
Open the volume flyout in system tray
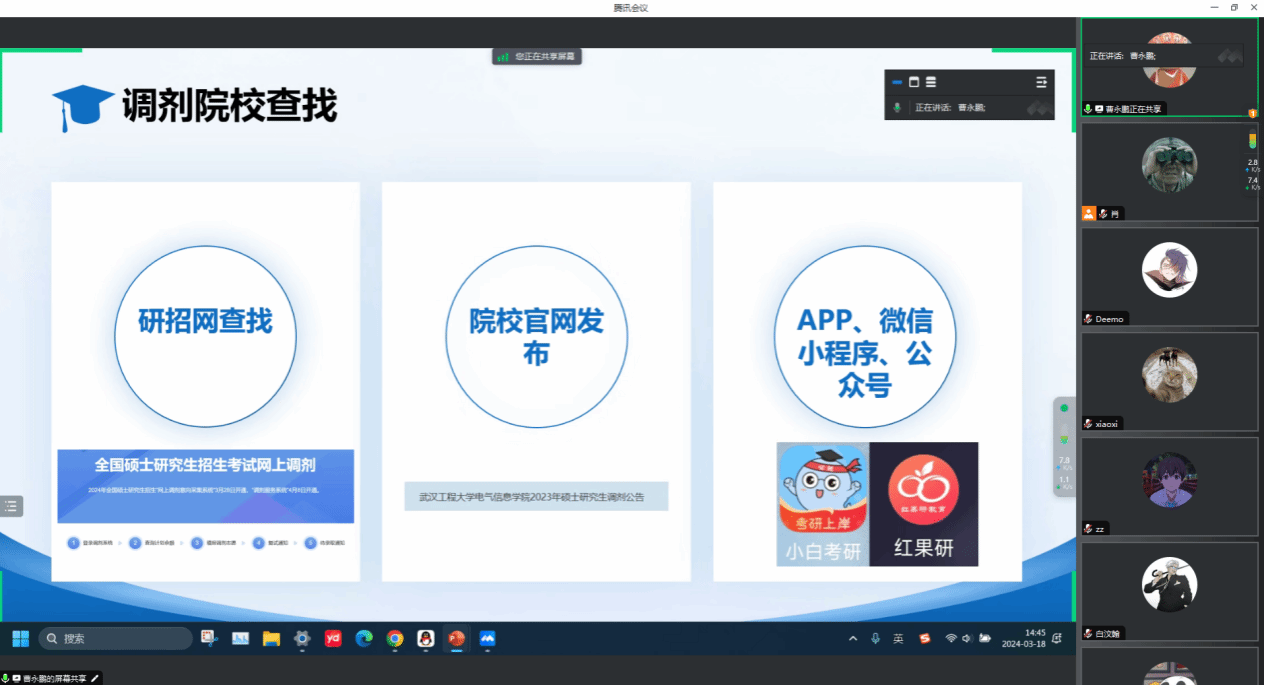(x=968, y=638)
